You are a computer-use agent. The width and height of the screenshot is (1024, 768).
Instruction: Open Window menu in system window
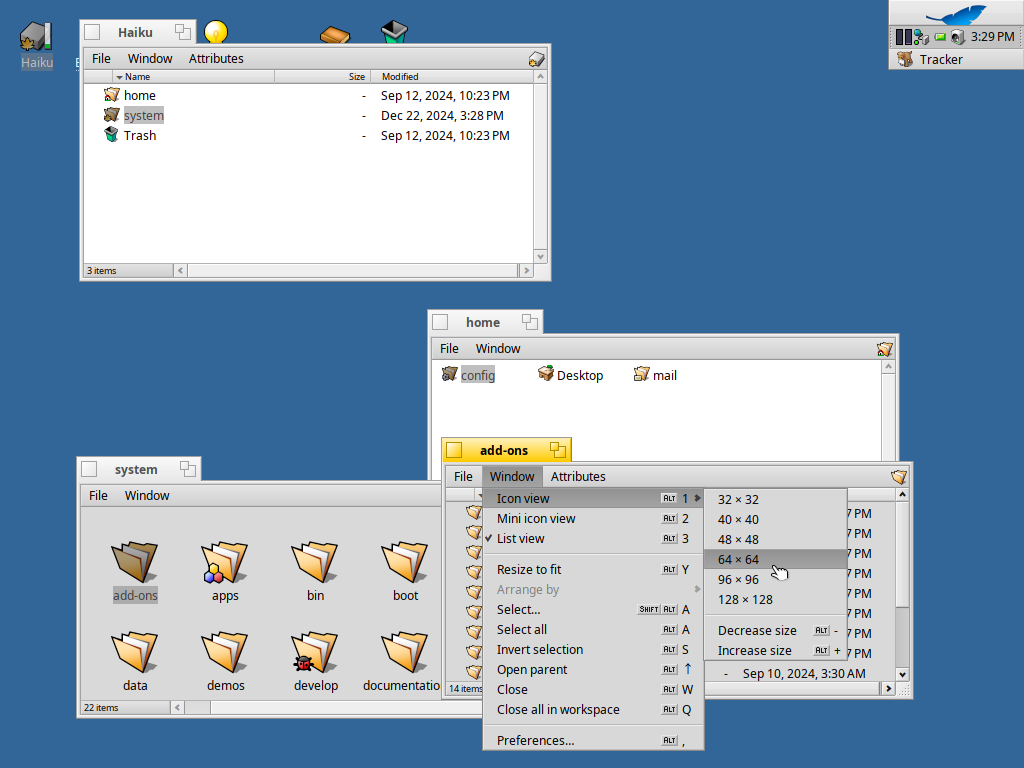[x=147, y=496]
